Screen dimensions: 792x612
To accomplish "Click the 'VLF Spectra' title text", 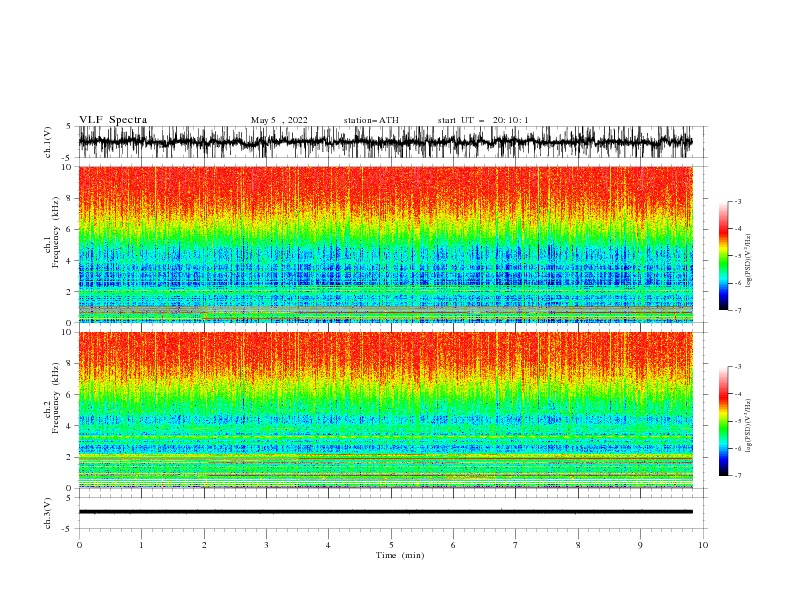I will click(113, 120).
